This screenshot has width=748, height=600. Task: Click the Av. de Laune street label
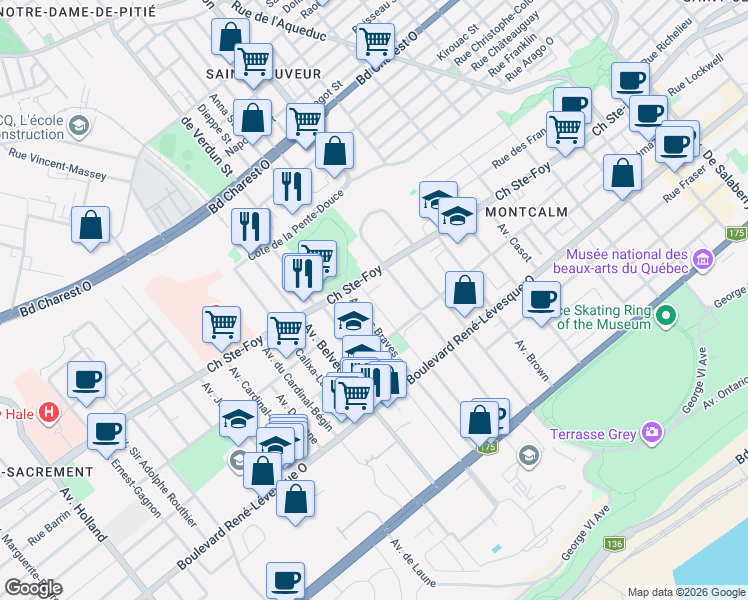pyautogui.click(x=413, y=563)
